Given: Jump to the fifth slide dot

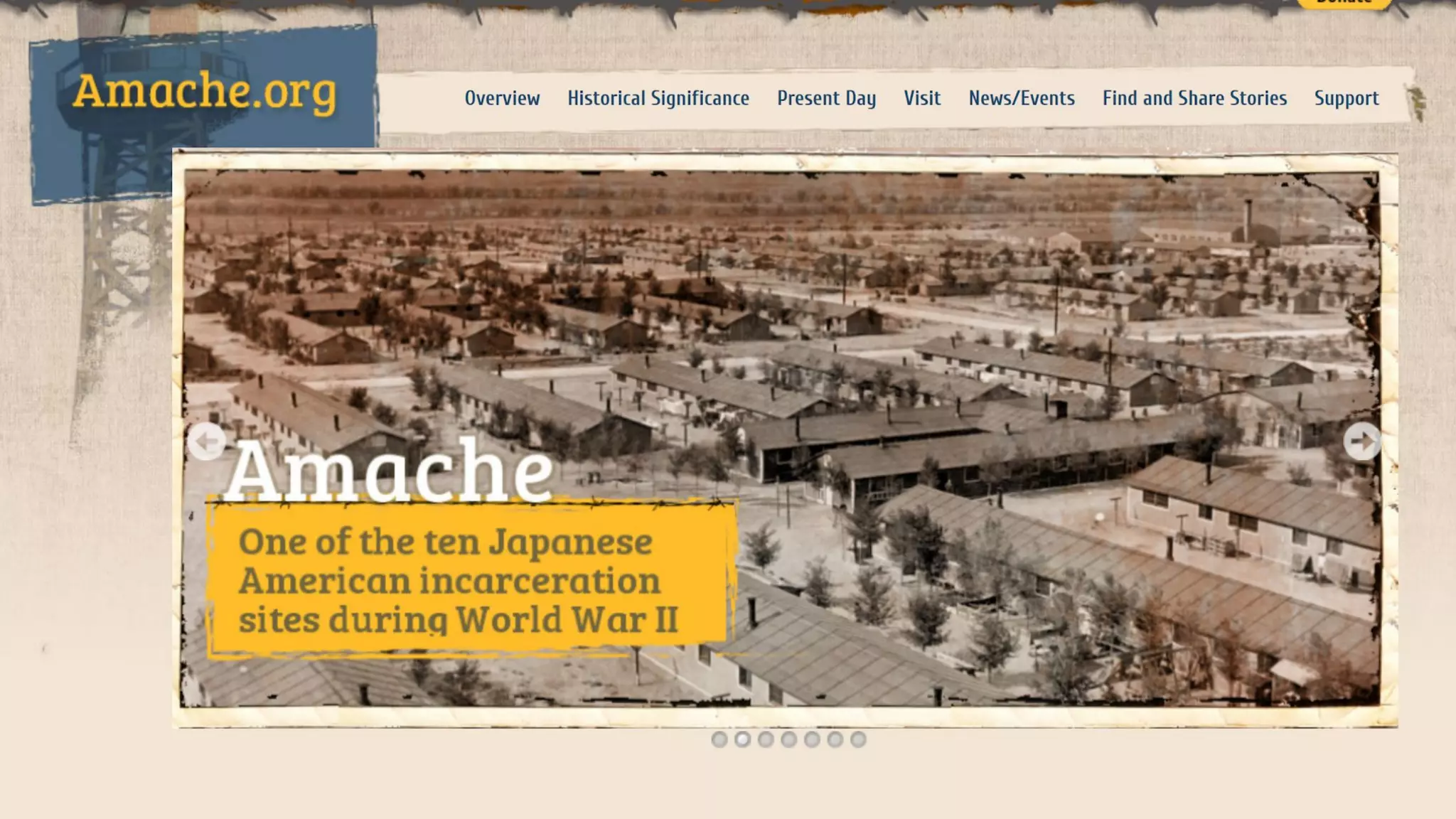Looking at the screenshot, I should (x=812, y=739).
